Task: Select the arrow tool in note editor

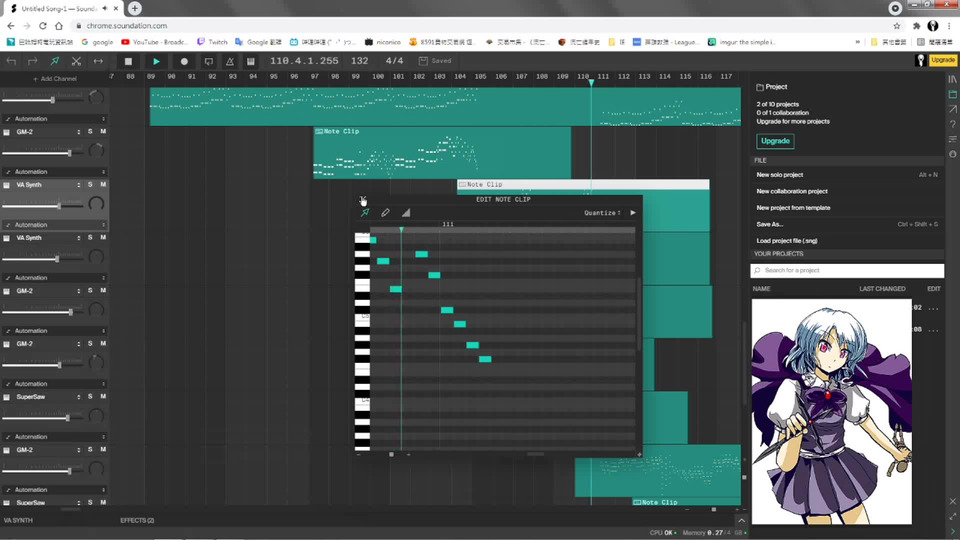Action: [365, 212]
